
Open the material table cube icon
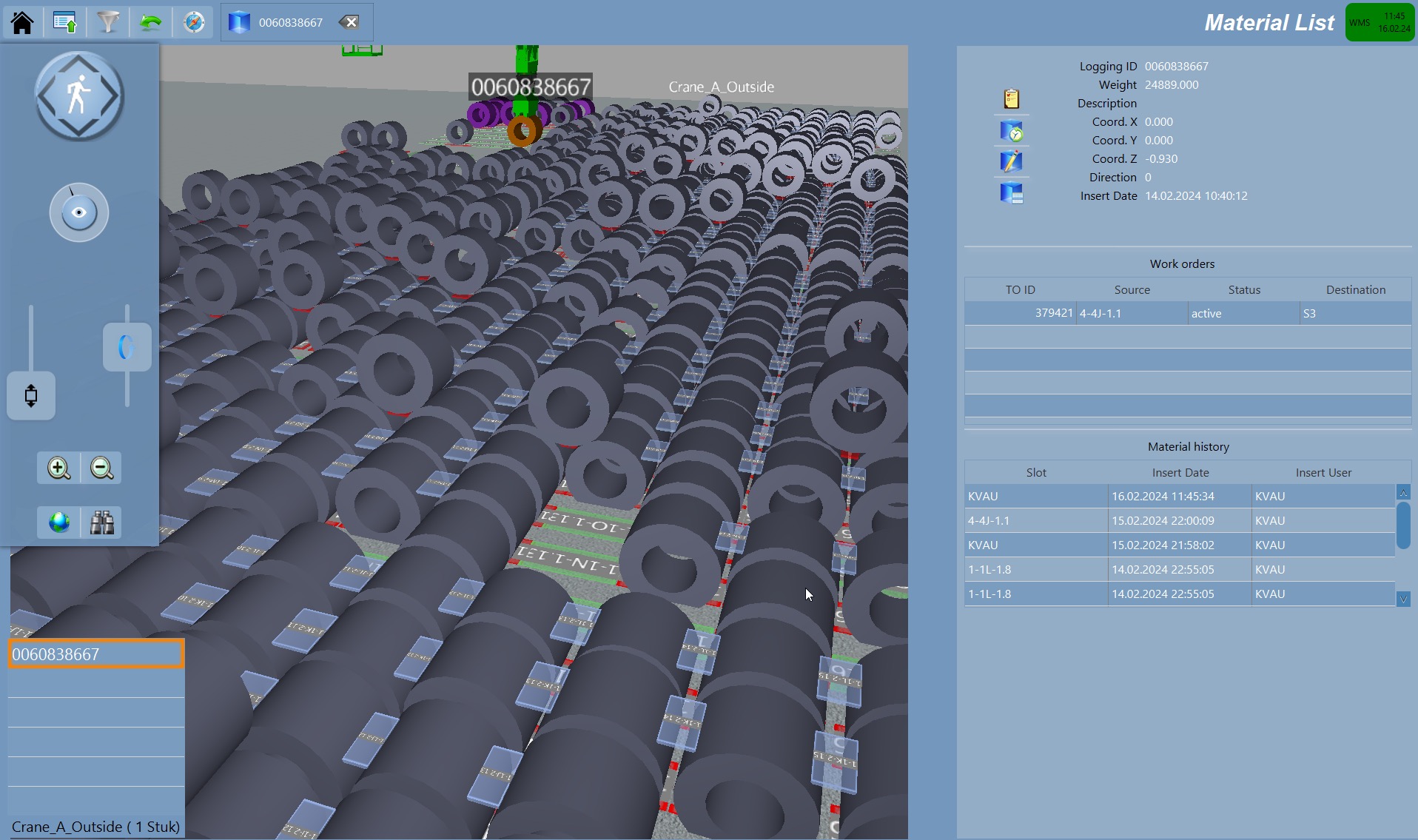1012,192
